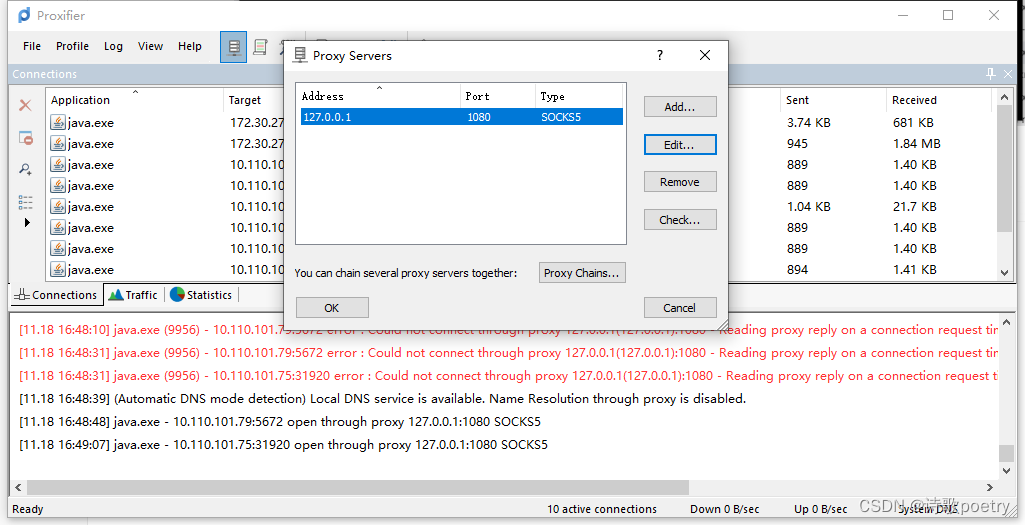Open the File menu

[x=31, y=46]
